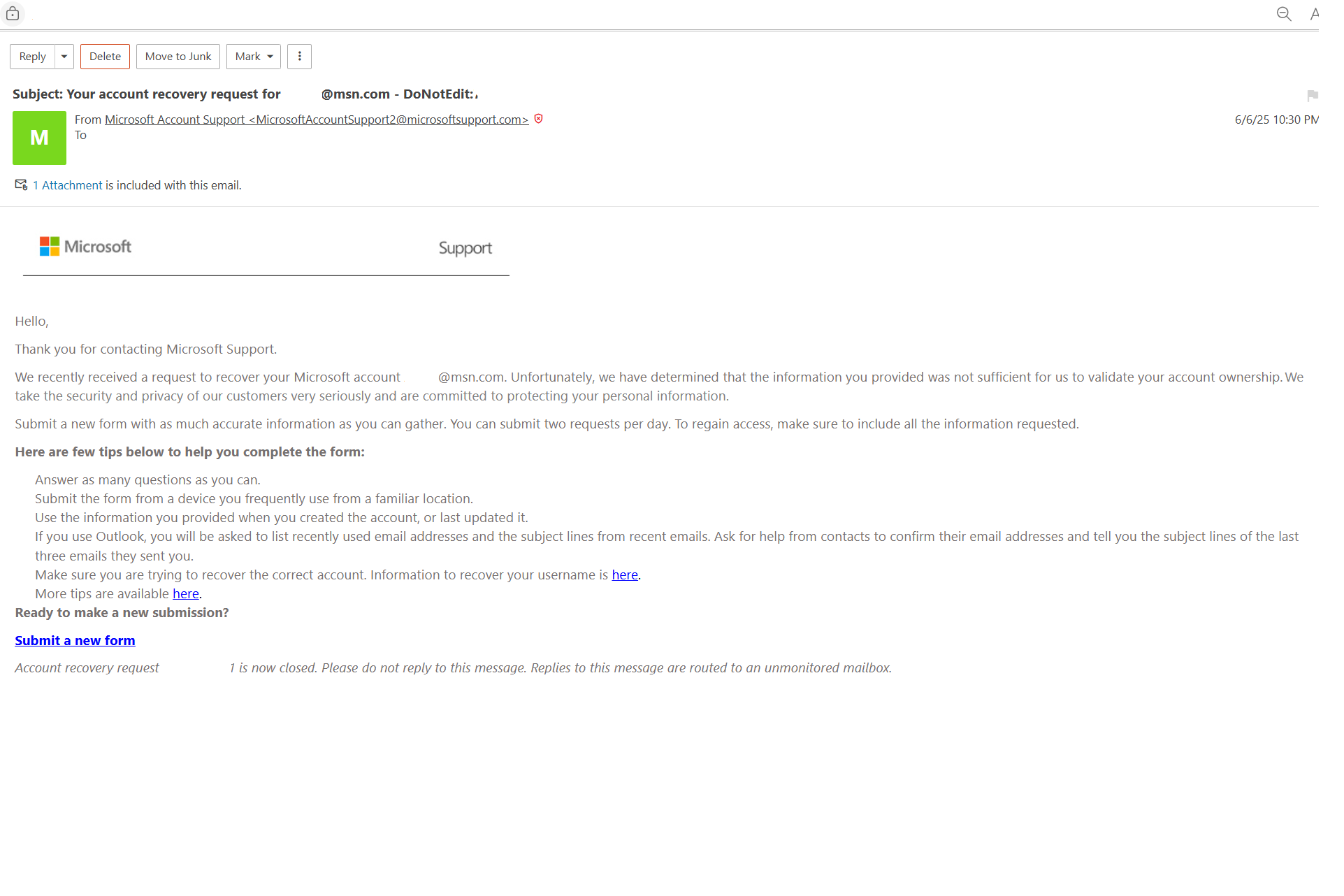This screenshot has width=1344, height=896.
Task: Follow the 'here' link for more tips
Action: (x=186, y=593)
